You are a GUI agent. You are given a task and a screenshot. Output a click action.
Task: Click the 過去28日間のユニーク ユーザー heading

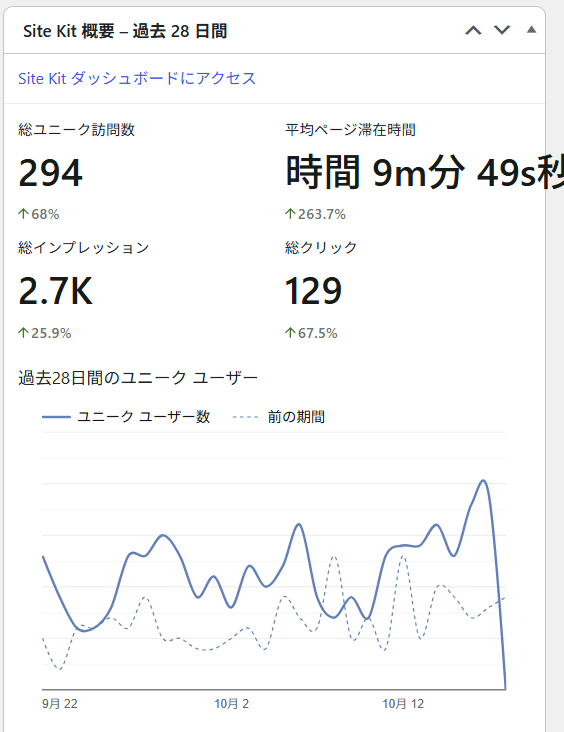138,378
